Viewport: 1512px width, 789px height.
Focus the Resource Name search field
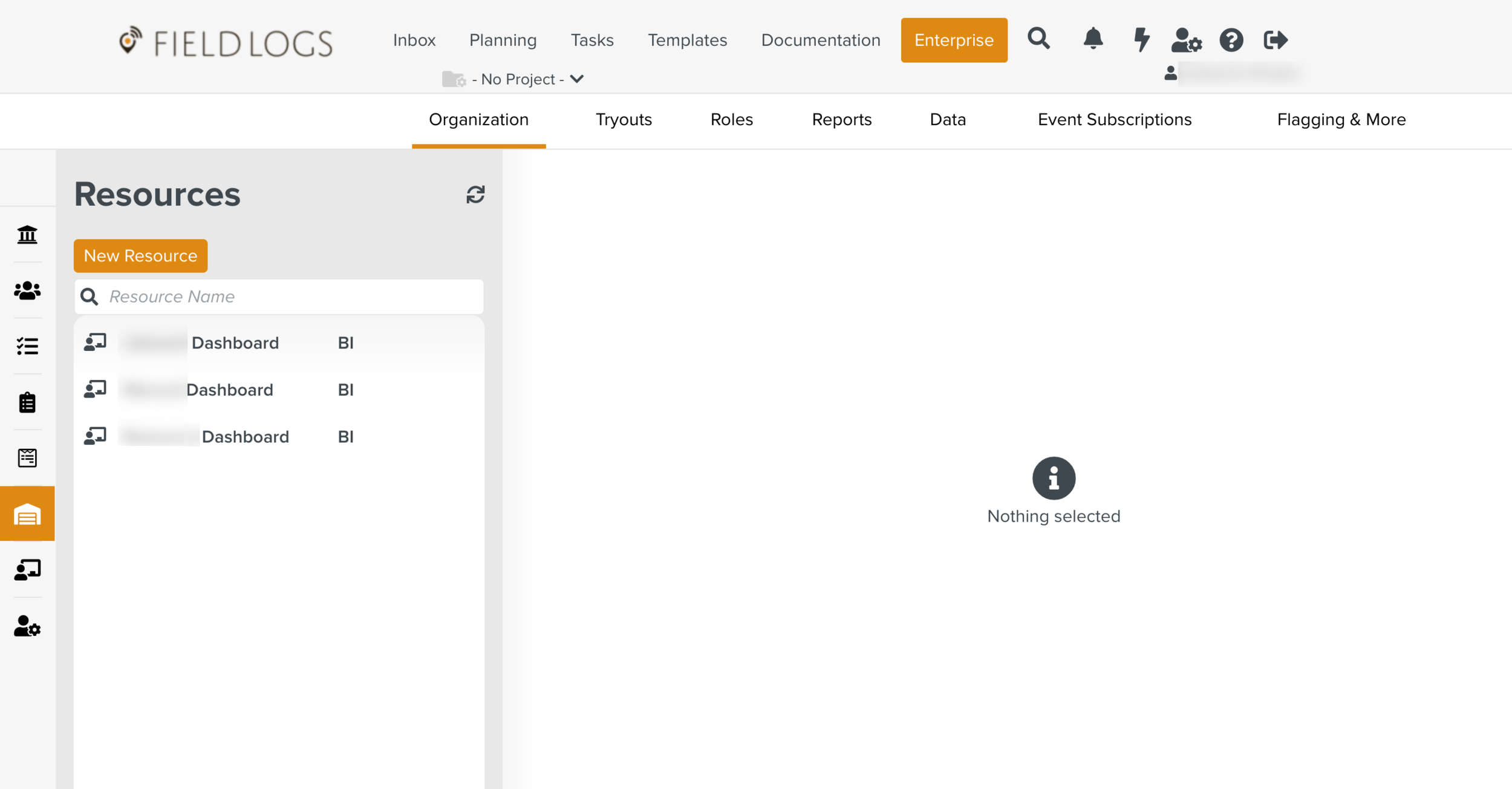(x=290, y=296)
